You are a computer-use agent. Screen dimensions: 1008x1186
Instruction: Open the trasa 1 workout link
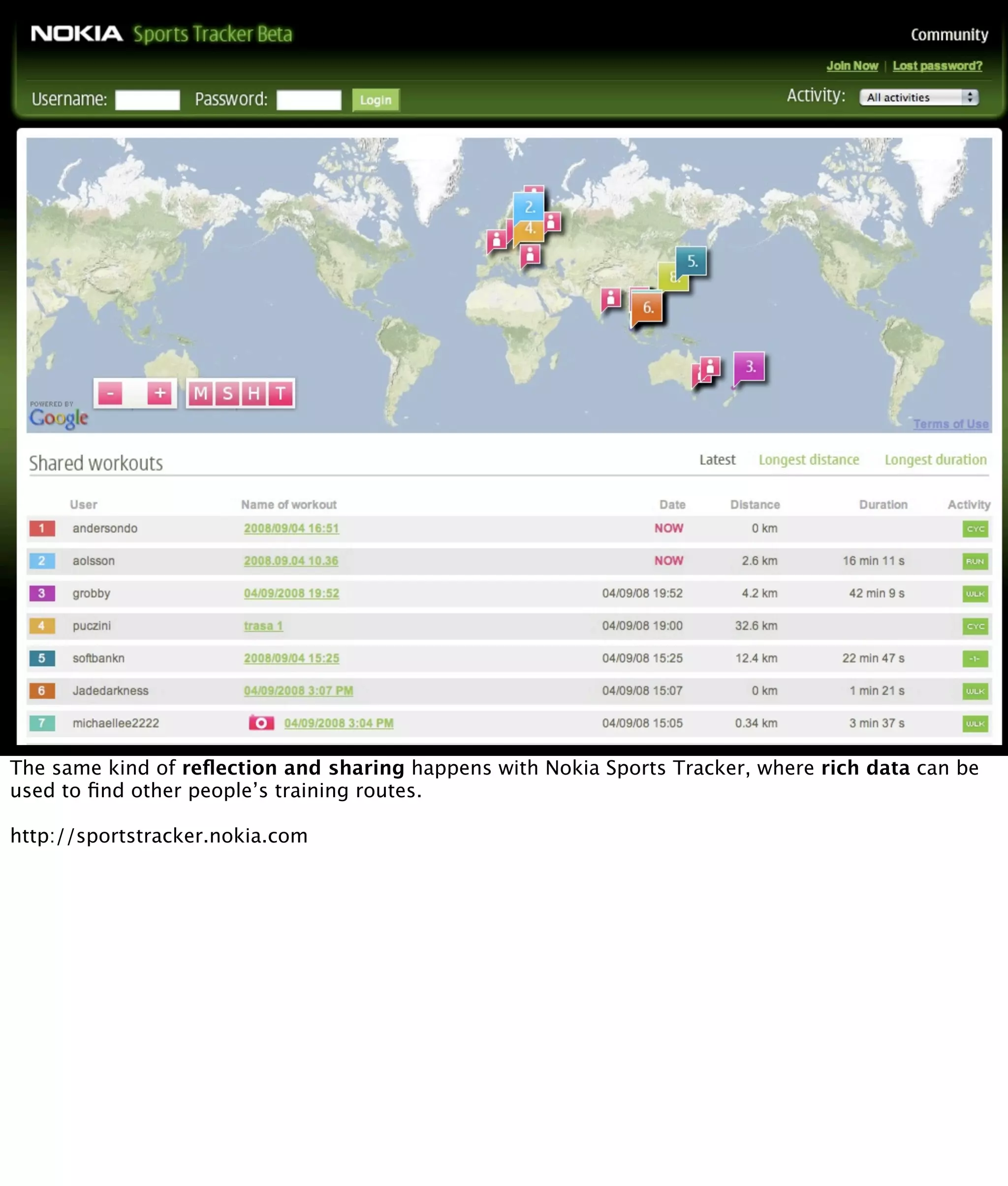[263, 626]
